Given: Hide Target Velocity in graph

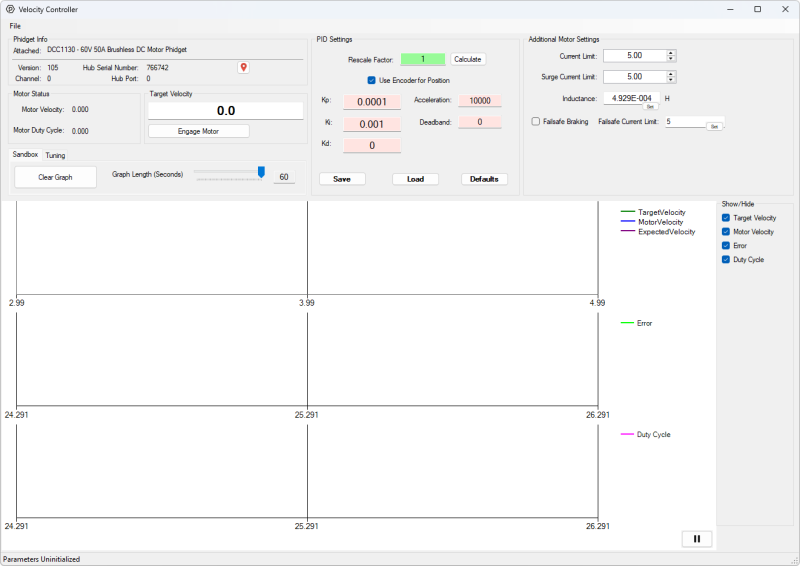Looking at the screenshot, I should (726, 218).
